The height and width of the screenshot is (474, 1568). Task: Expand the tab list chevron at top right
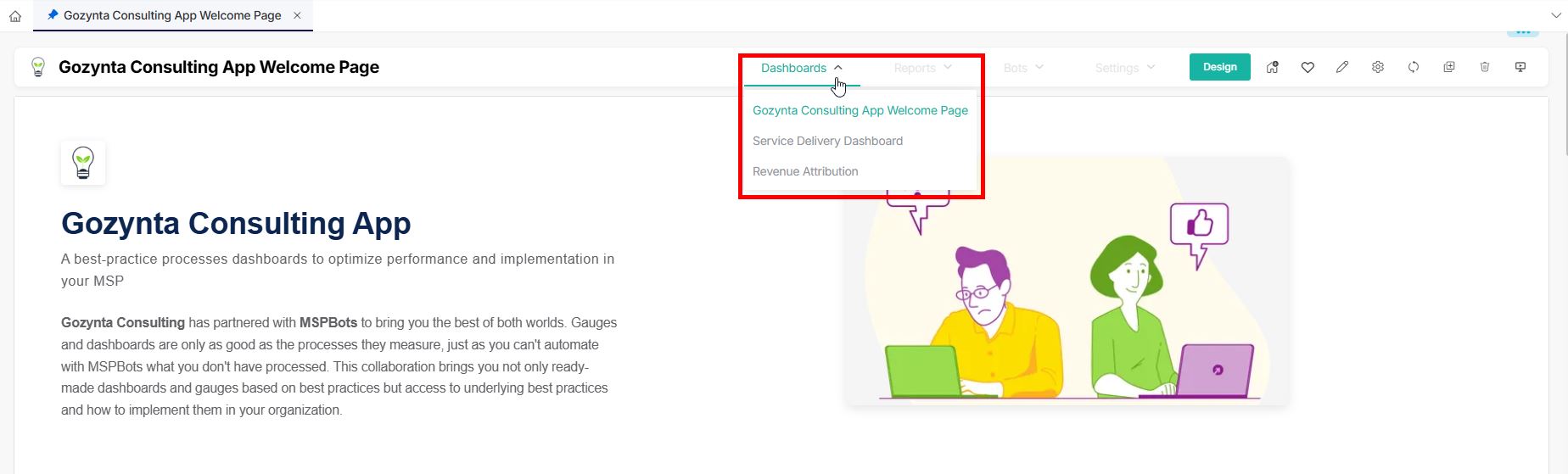tap(1556, 15)
